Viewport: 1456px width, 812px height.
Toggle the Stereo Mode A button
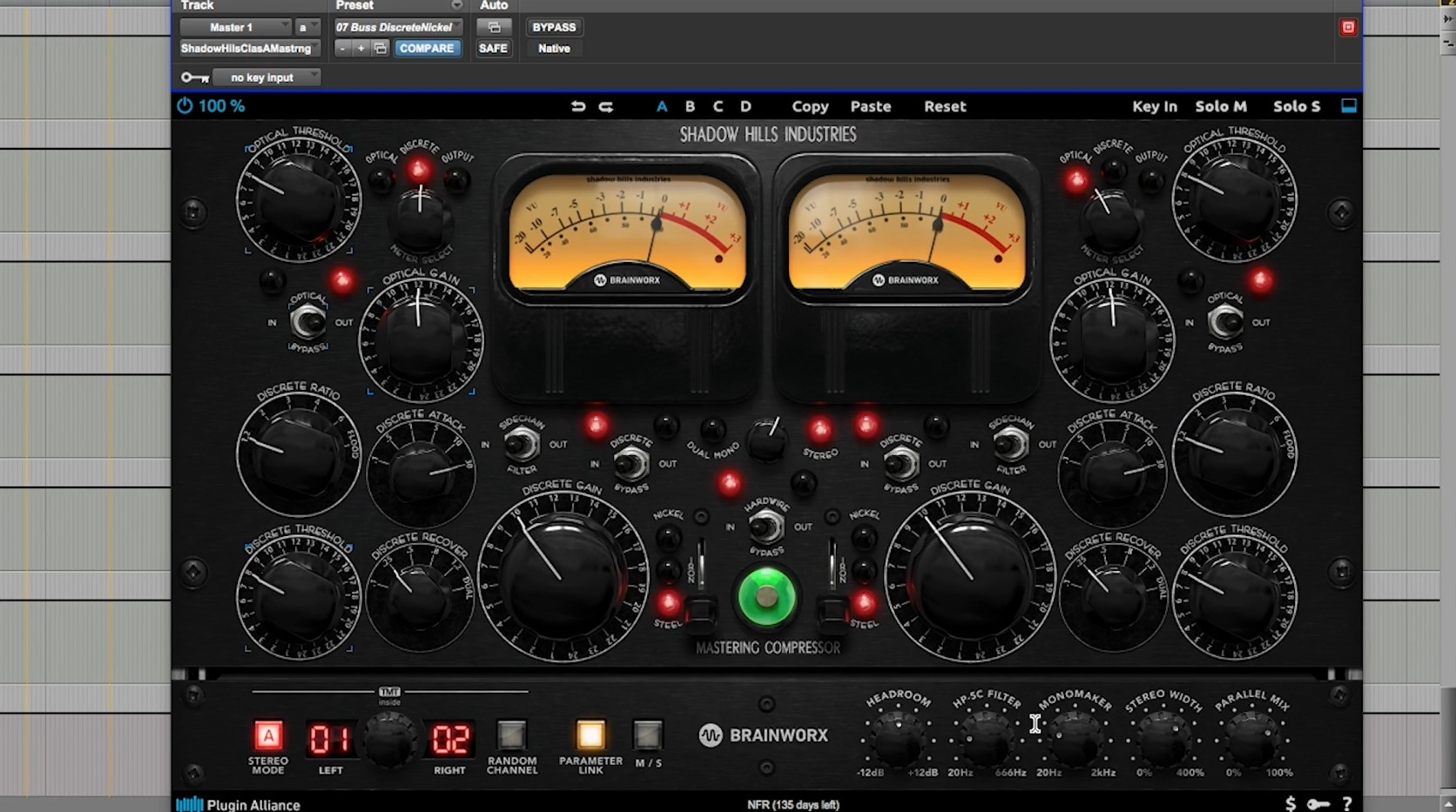tap(268, 736)
